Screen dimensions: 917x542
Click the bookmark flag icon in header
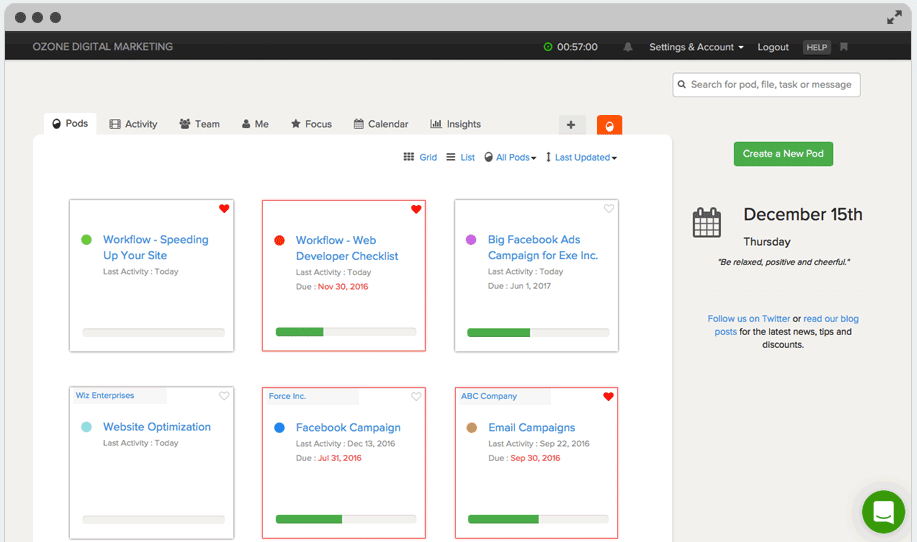844,47
